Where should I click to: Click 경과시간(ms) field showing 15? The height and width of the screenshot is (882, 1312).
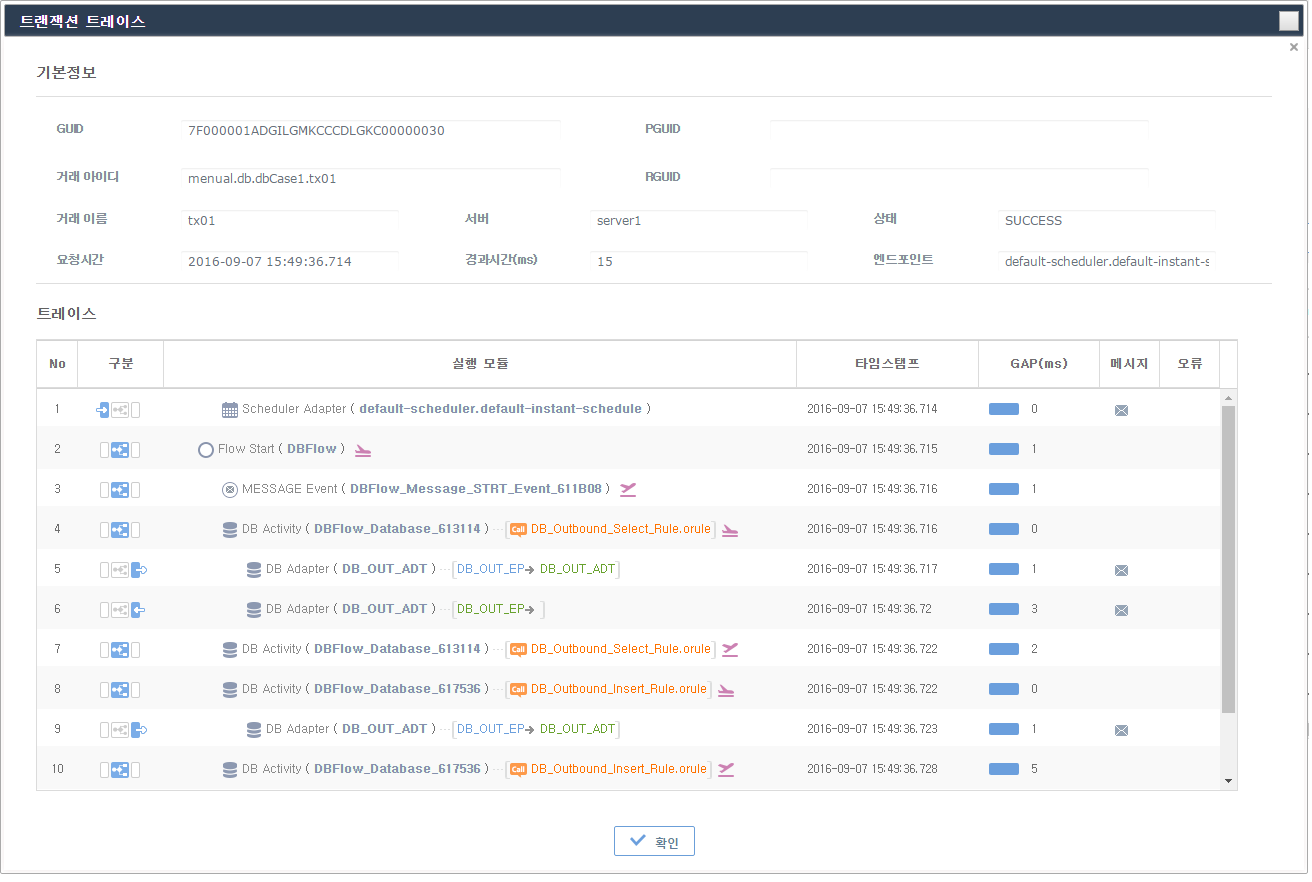tap(698, 262)
